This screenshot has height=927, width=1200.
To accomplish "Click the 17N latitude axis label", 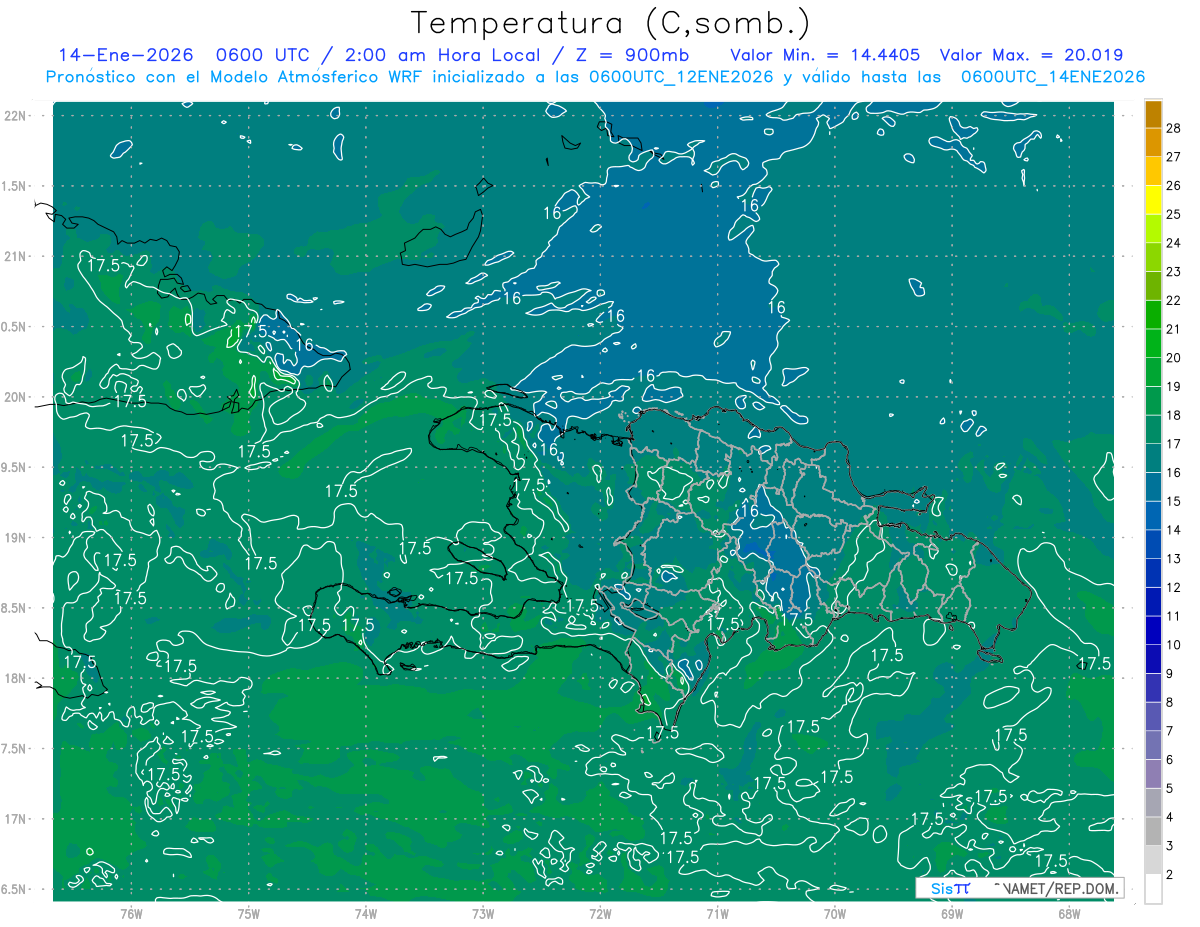I will 16,819.
